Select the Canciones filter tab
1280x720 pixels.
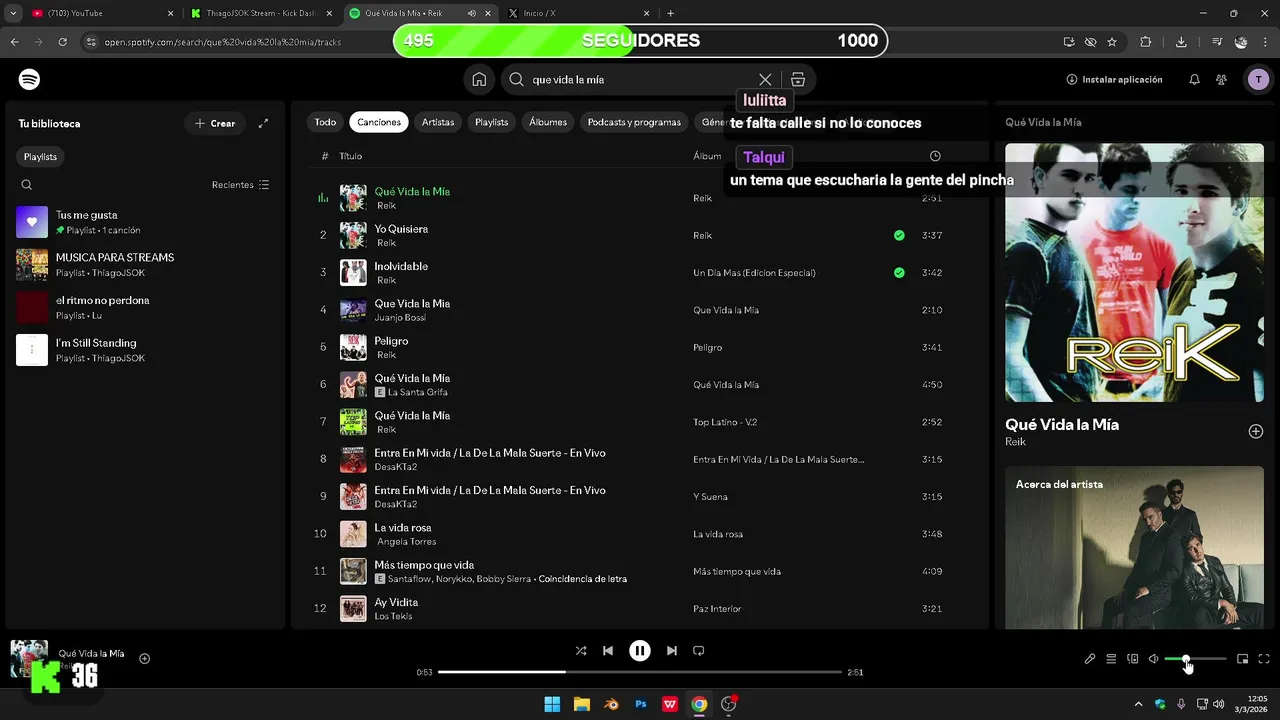(379, 122)
